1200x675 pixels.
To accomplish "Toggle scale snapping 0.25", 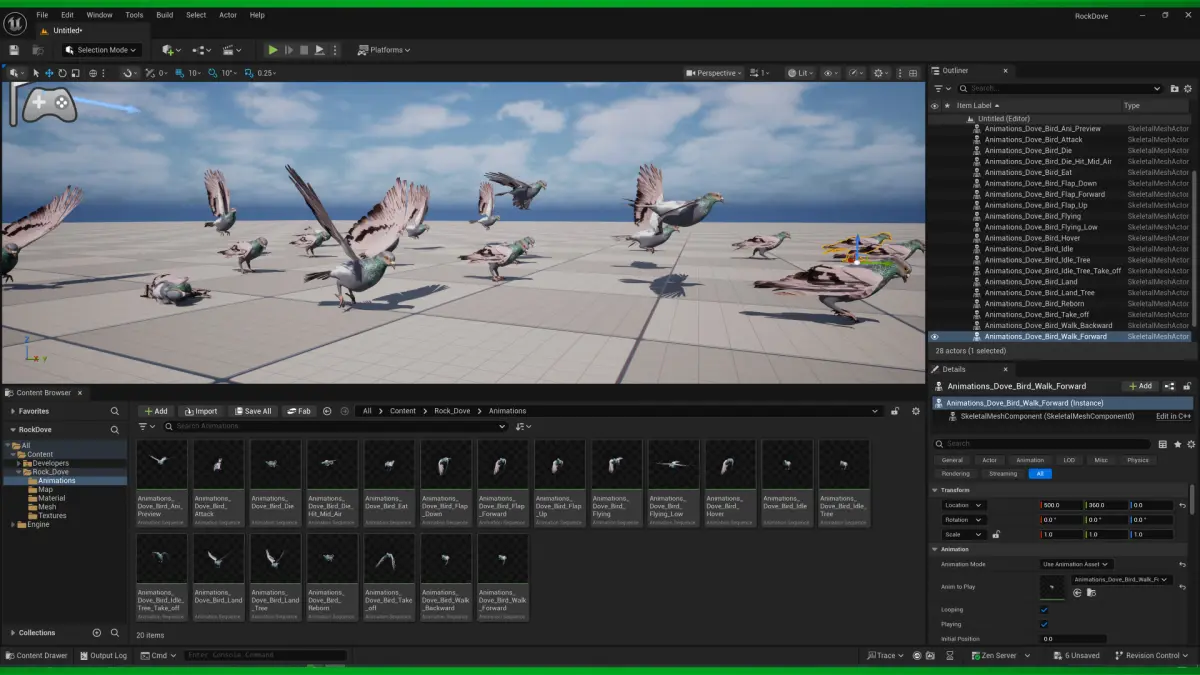I will pyautogui.click(x=249, y=73).
